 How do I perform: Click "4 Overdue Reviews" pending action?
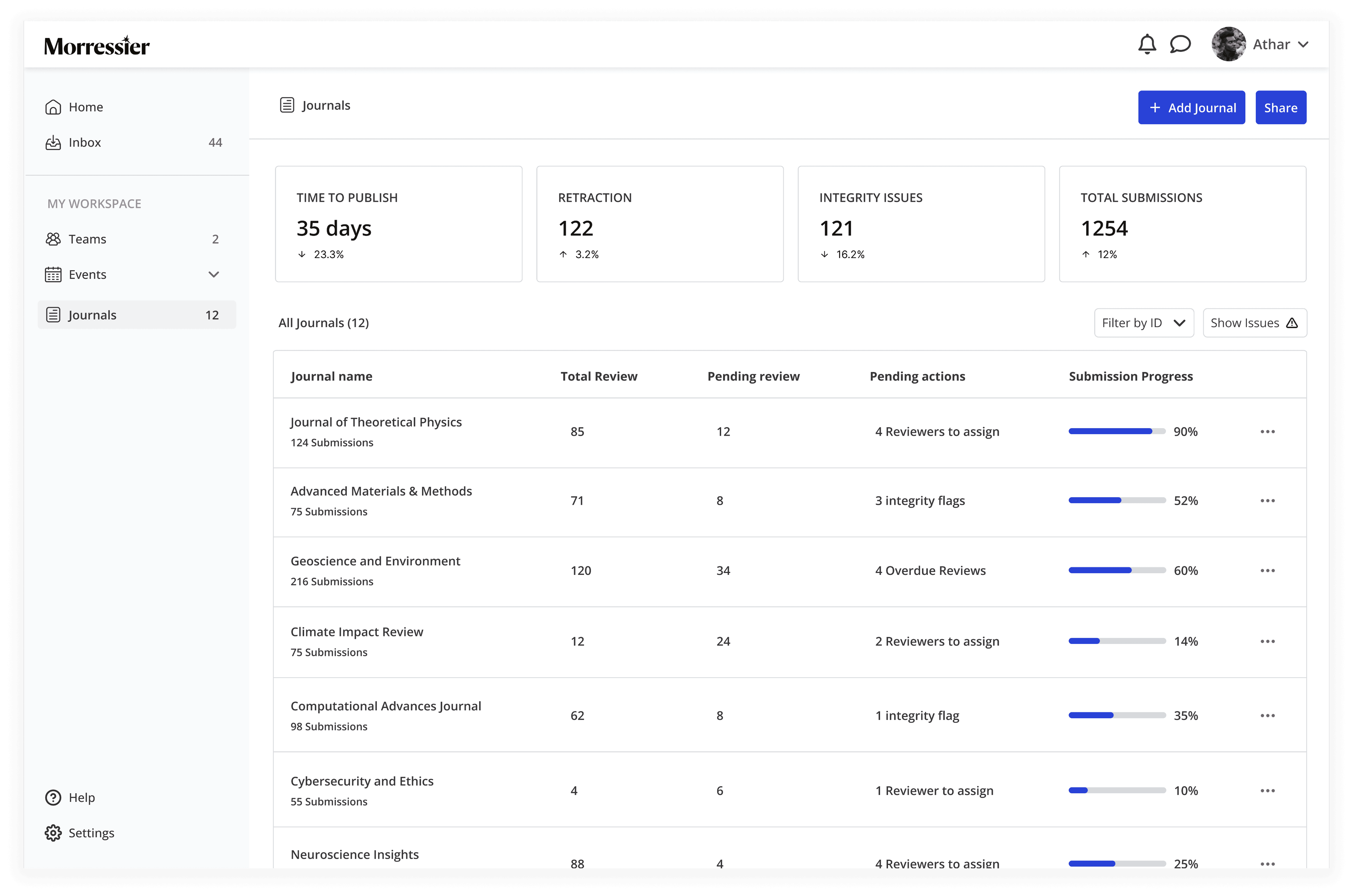[930, 570]
